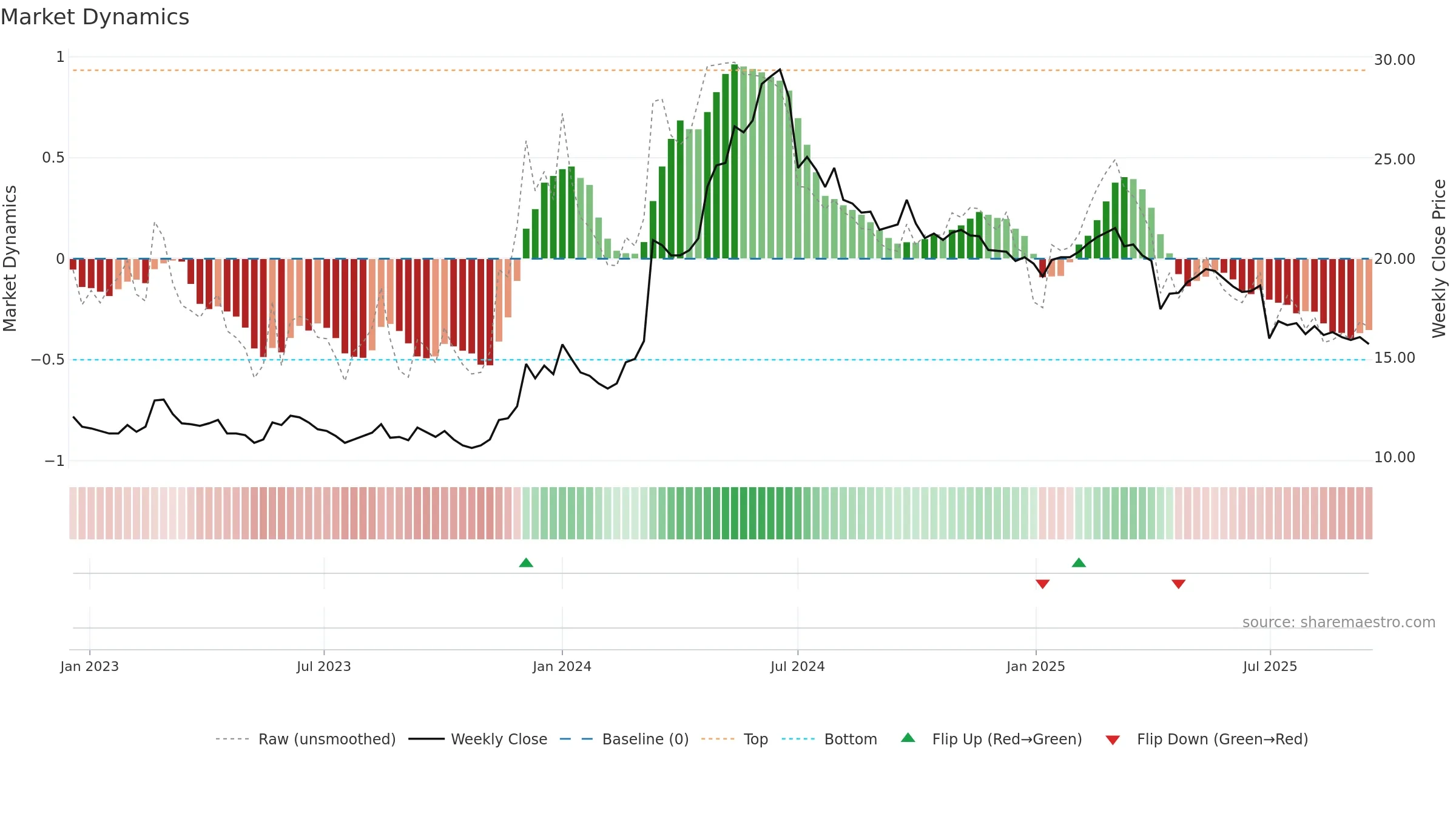
Task: Click the 30.00 price axis label
Action: pos(1395,60)
